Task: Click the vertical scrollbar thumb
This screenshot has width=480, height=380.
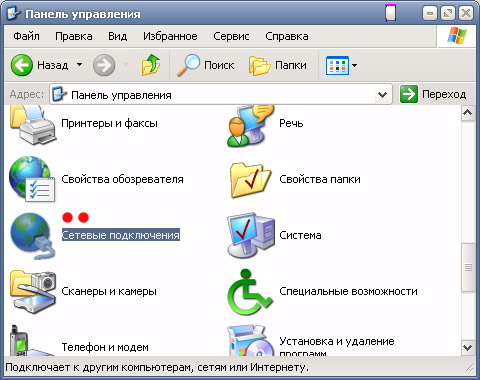Action: (x=468, y=267)
